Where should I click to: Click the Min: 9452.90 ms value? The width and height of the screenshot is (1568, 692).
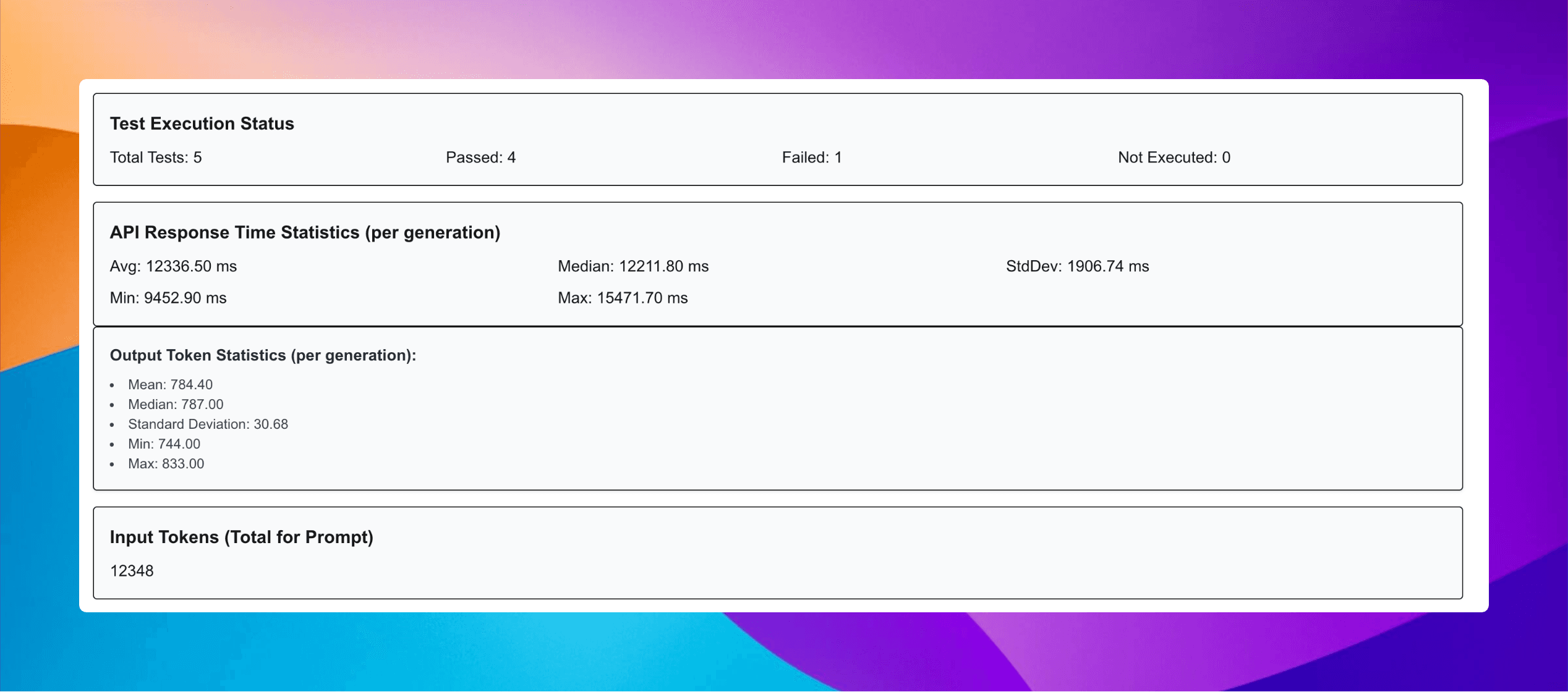pyautogui.click(x=168, y=298)
